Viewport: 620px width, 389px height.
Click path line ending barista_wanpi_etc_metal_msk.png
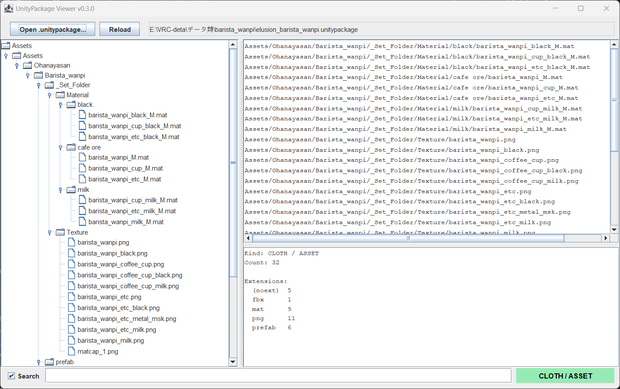407,212
